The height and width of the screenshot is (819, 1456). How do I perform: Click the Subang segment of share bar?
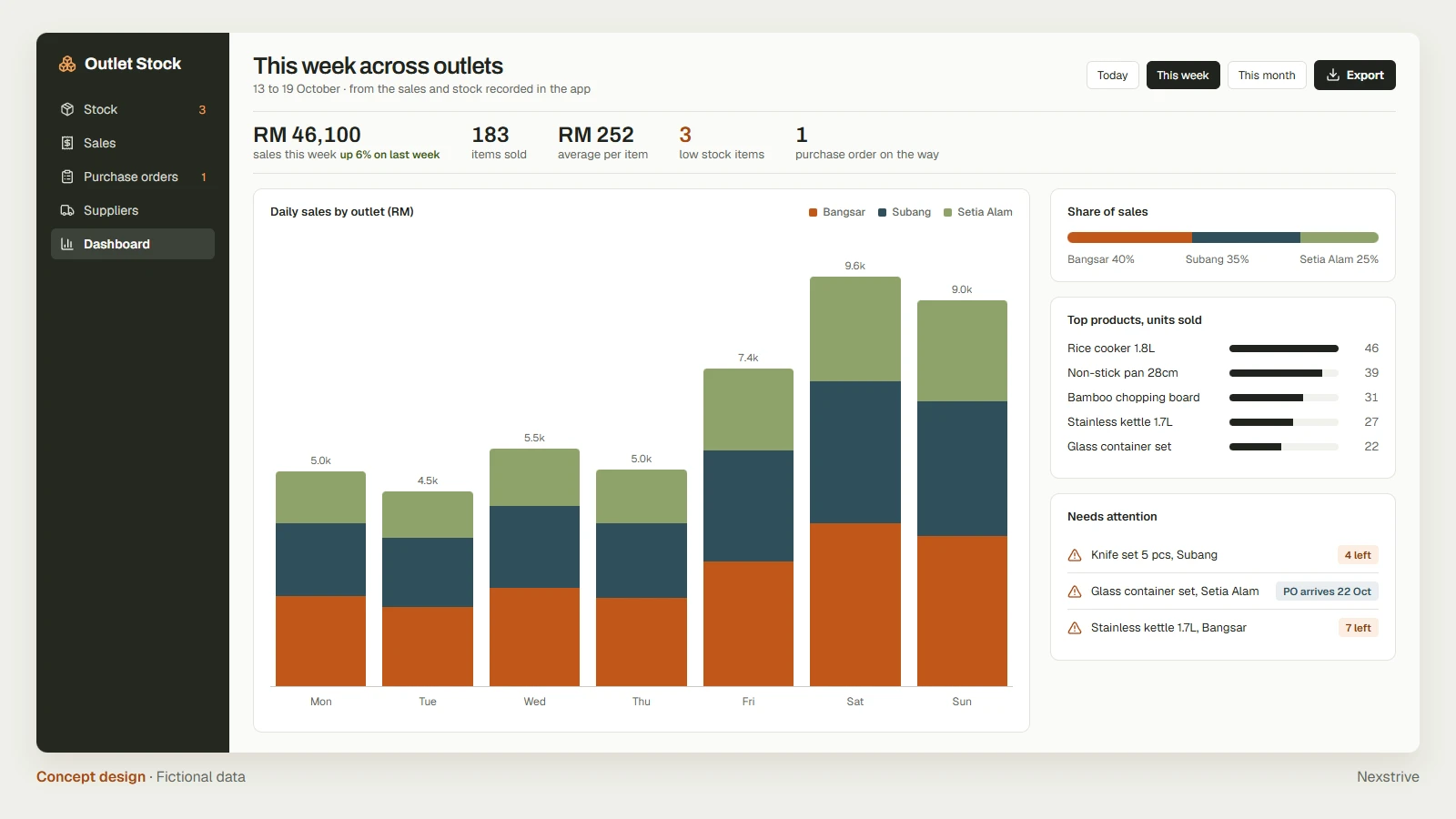tap(1246, 238)
